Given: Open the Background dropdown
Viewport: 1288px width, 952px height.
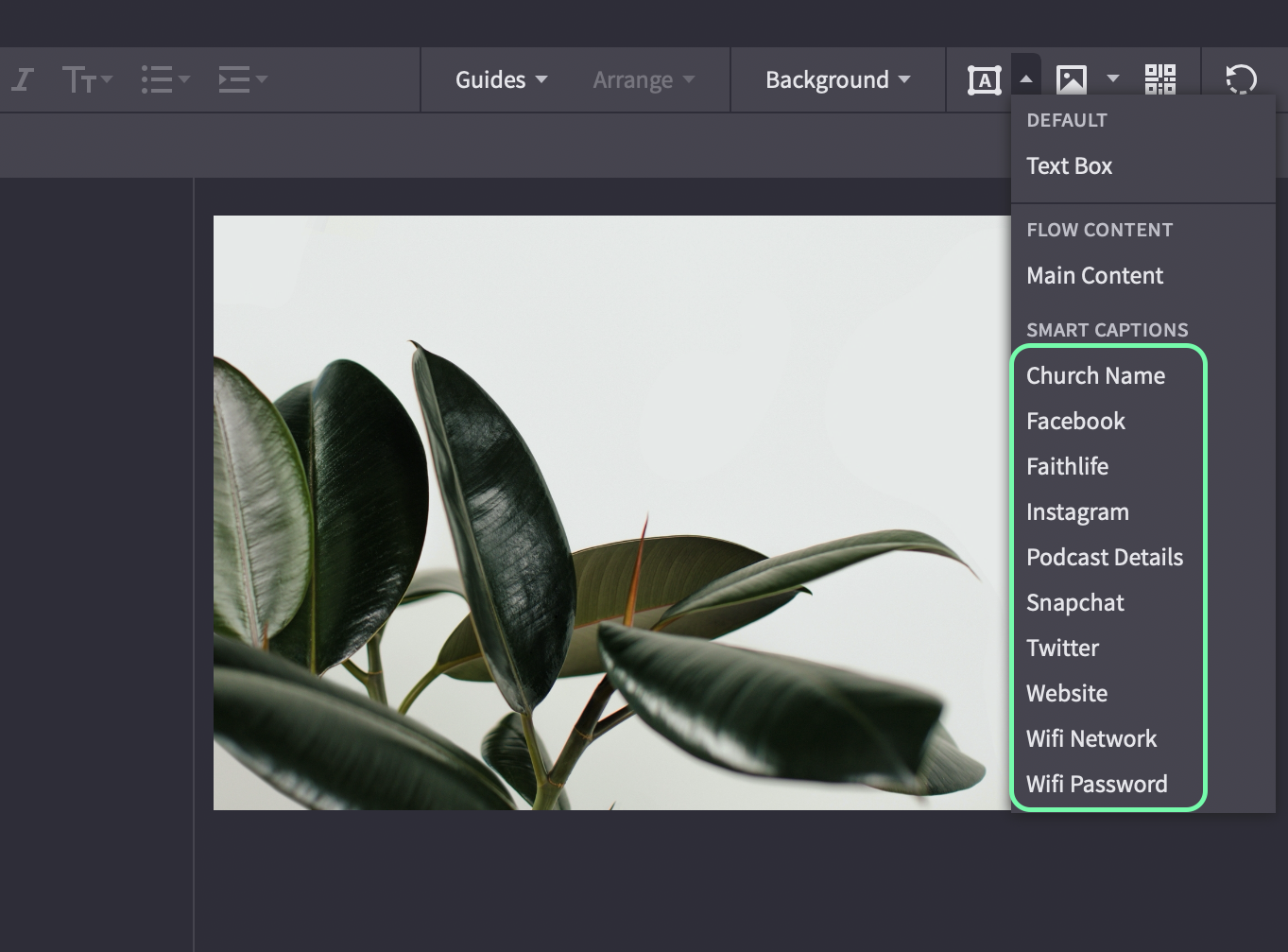Looking at the screenshot, I should tap(837, 79).
